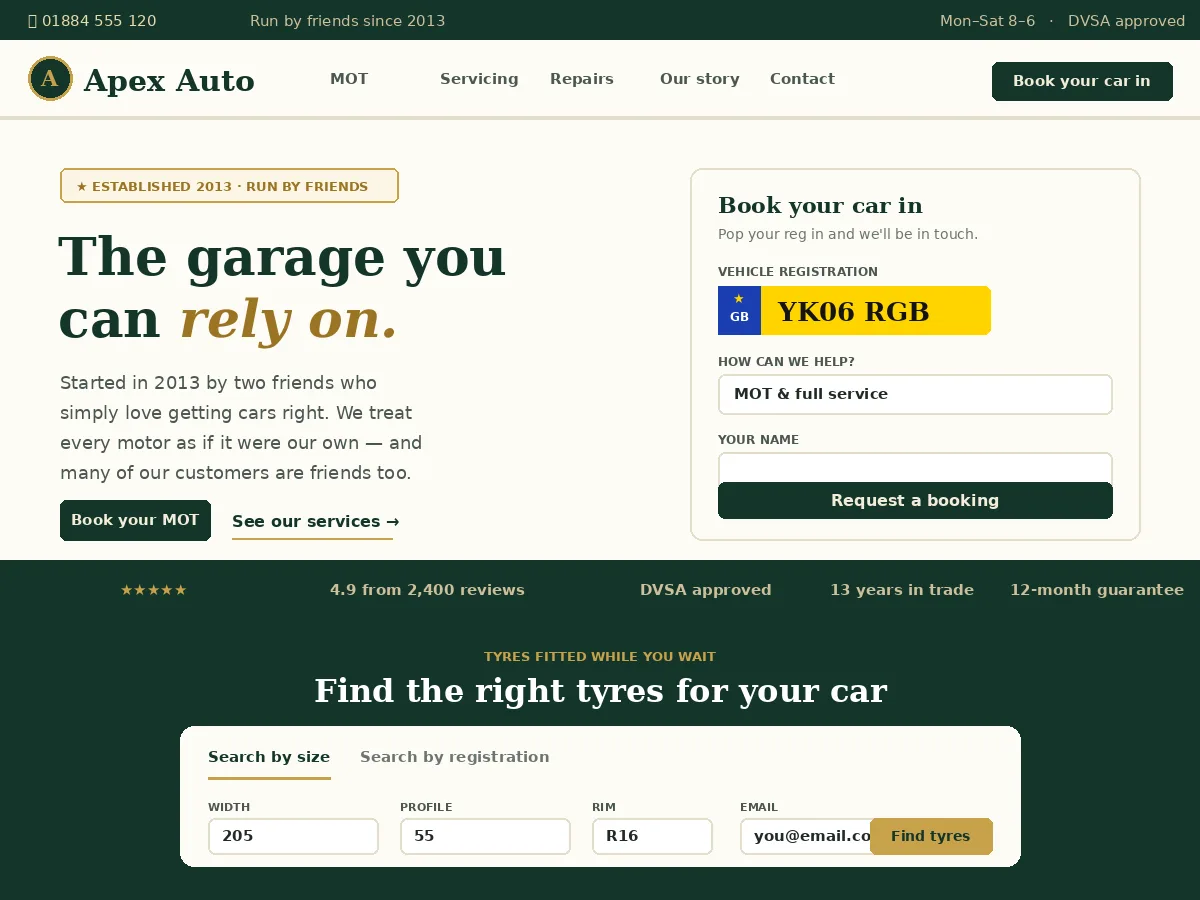Image resolution: width=1200 pixels, height=900 pixels.
Task: Click the tyre search Email input field
Action: [805, 836]
